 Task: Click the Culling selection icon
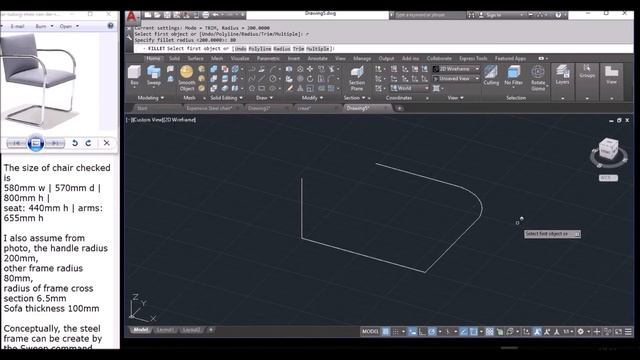point(491,75)
